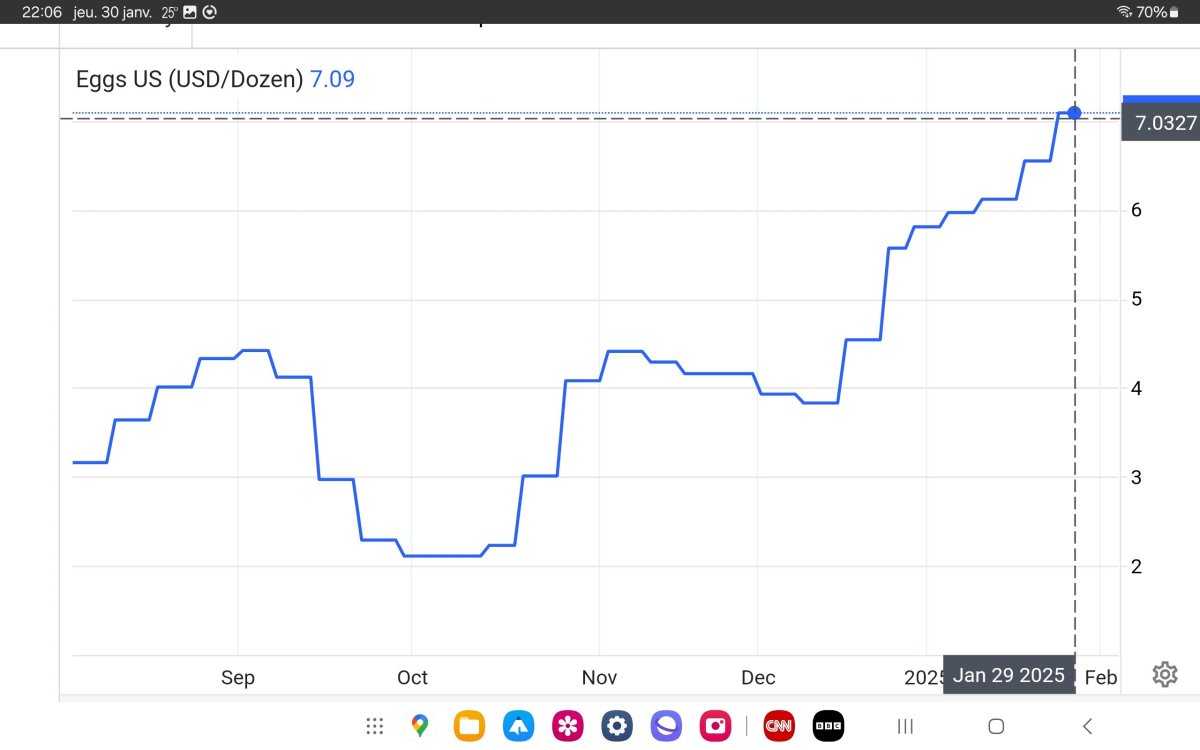This screenshot has width=1200, height=750.
Task: Launch the Samsung Internet browser
Action: pyautogui.click(x=665, y=726)
